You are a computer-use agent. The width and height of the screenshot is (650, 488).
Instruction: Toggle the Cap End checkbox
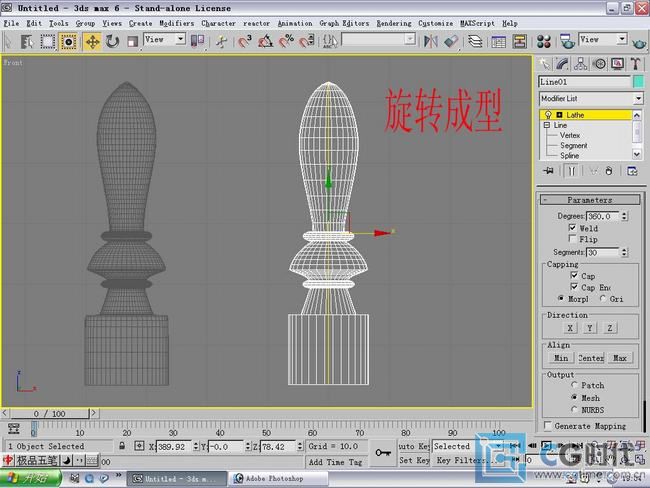574,287
